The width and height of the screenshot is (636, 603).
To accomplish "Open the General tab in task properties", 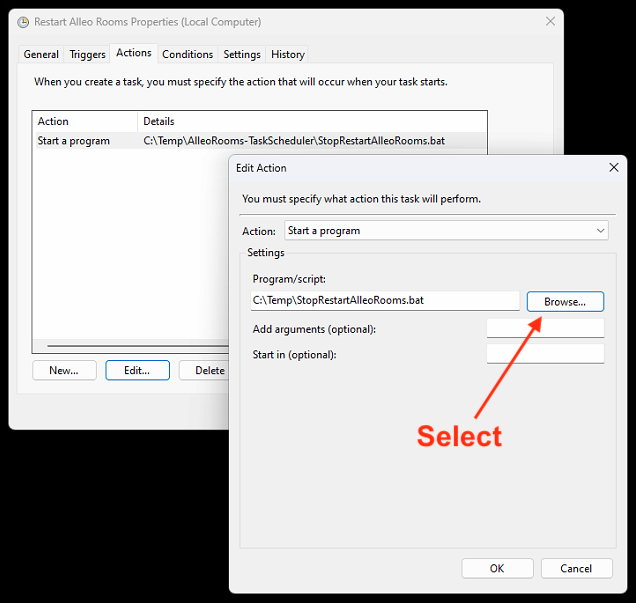I will pyautogui.click(x=41, y=54).
